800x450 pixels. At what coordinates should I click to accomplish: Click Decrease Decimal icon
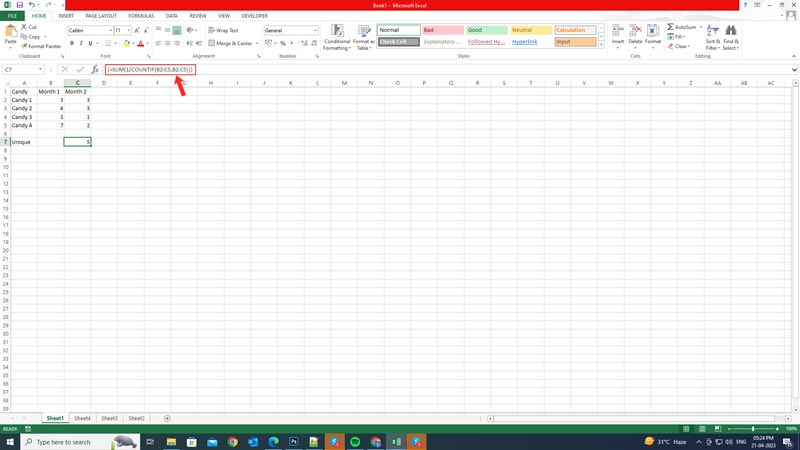[x=314, y=43]
